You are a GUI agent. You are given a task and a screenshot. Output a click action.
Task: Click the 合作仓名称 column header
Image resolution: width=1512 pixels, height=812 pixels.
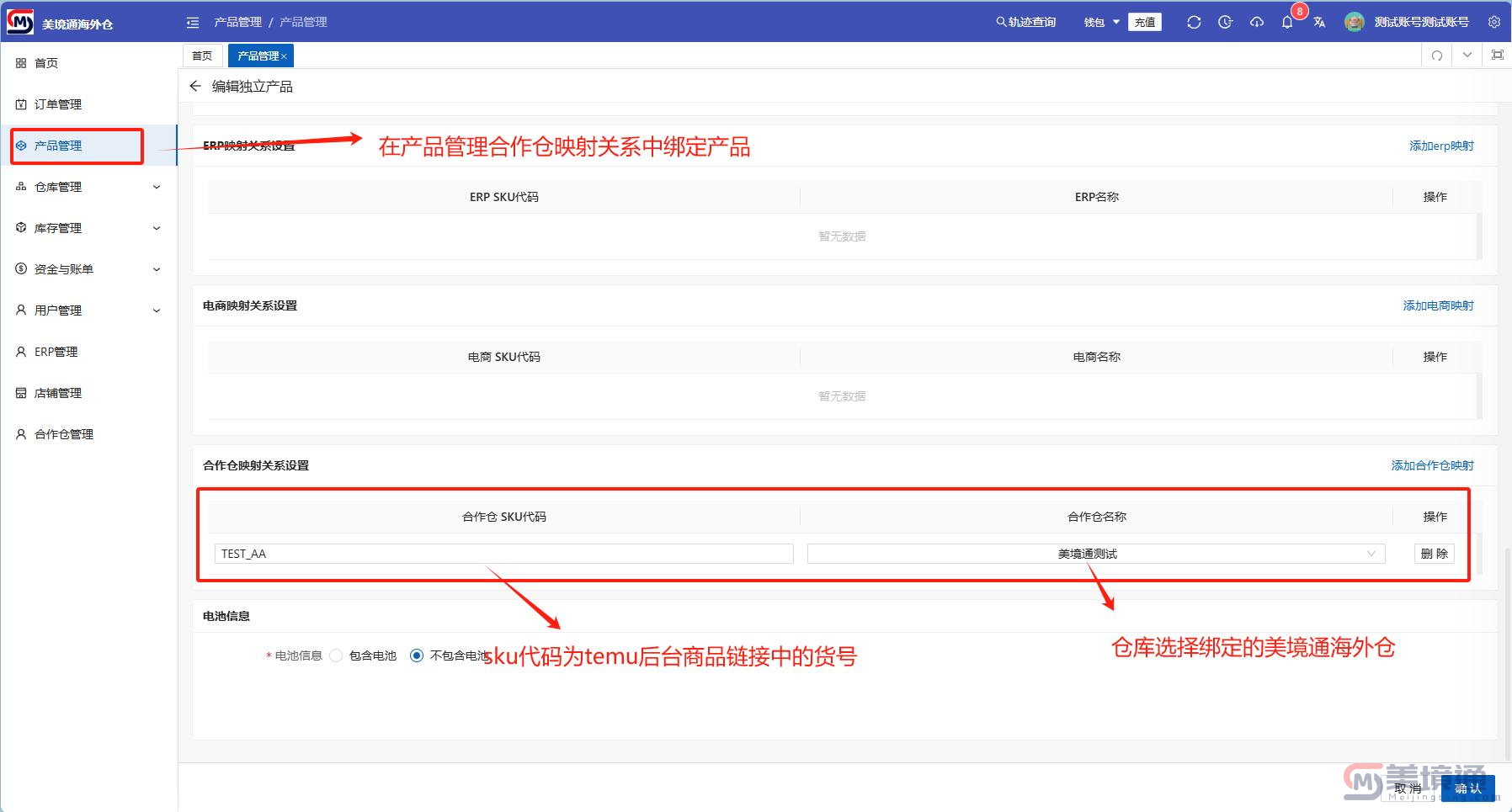tap(1097, 517)
